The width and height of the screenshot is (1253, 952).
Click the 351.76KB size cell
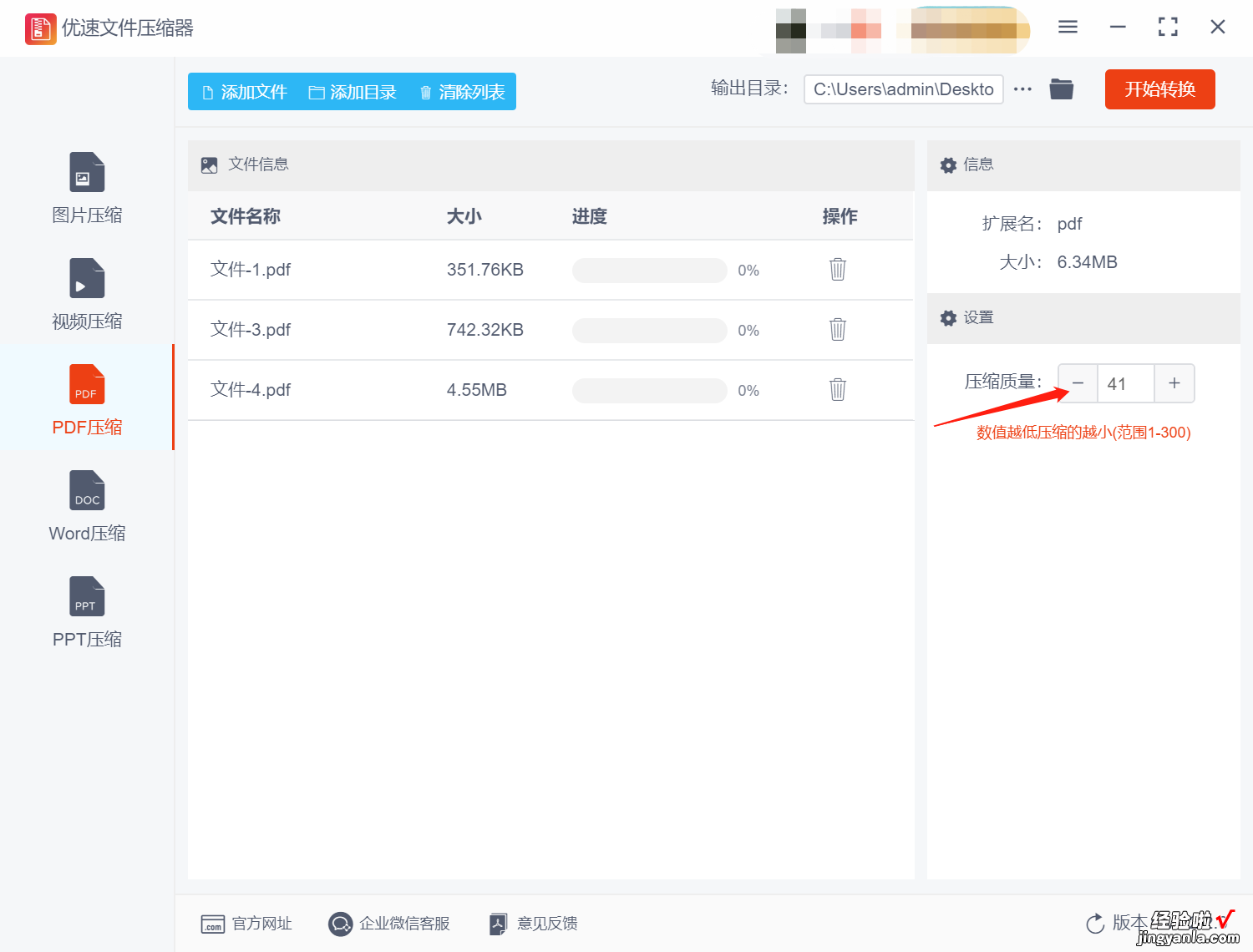(485, 270)
